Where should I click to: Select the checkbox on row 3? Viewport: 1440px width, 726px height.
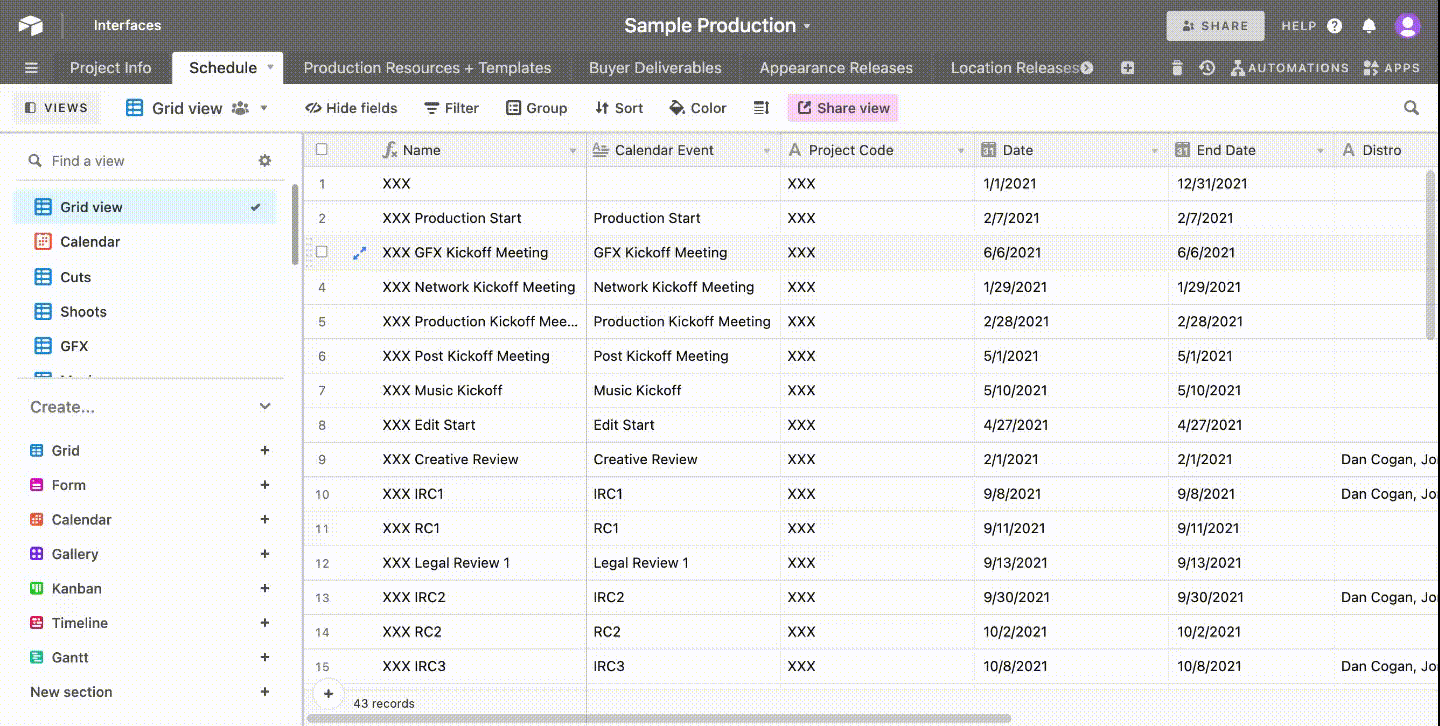tap(321, 252)
